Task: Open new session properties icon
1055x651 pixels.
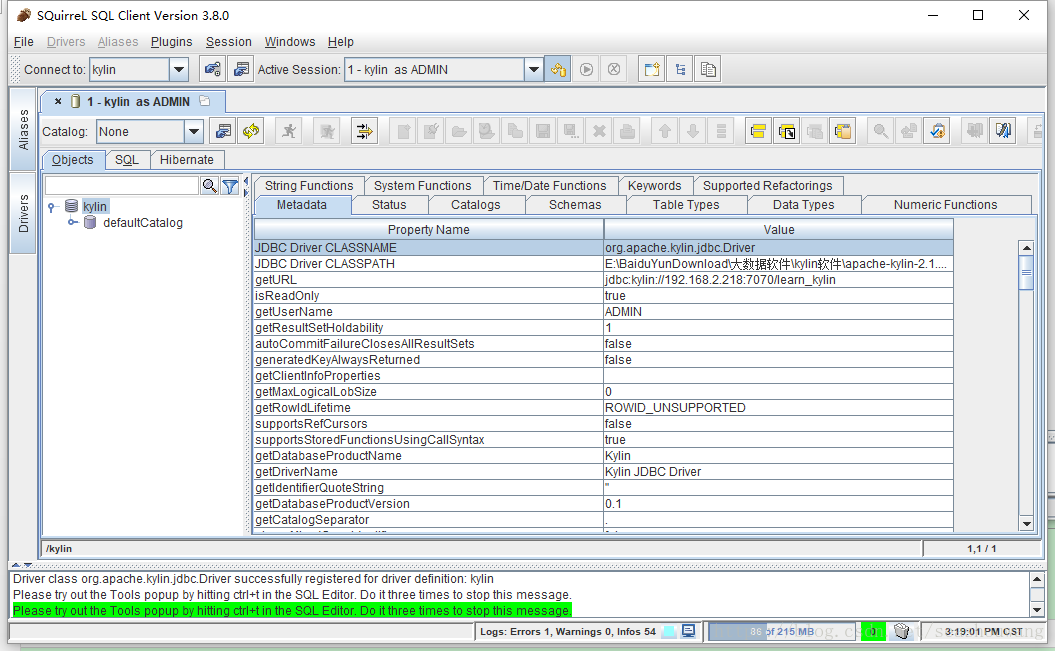Action: point(241,69)
